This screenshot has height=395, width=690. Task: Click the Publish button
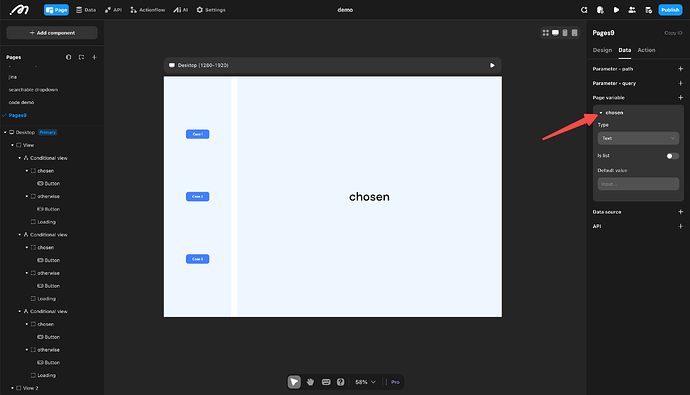pos(670,10)
